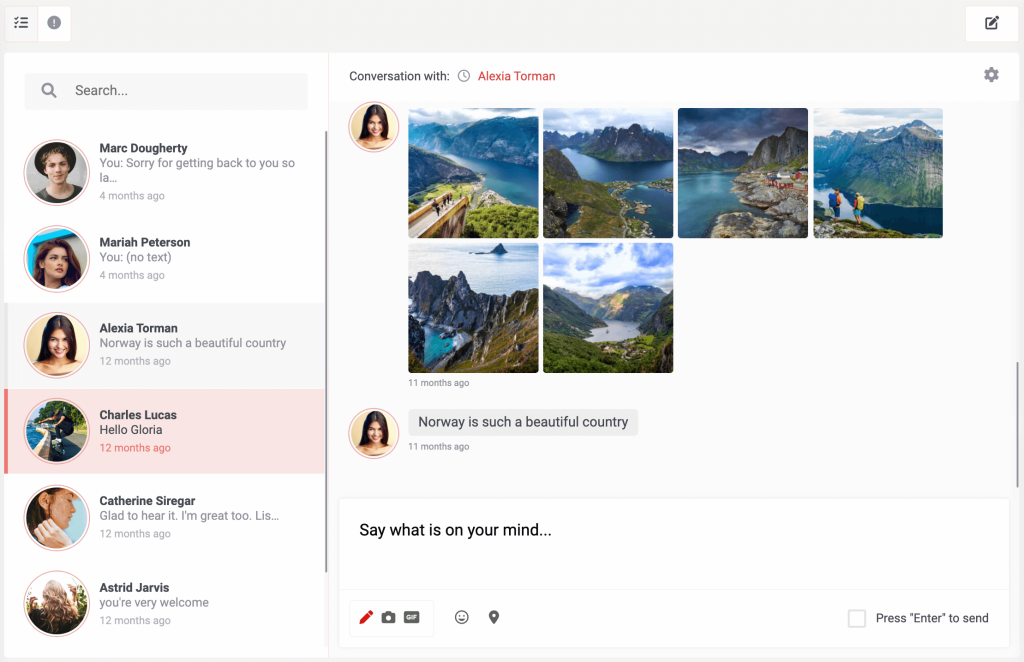Open sixth photo of green valley fjord
The width and height of the screenshot is (1024, 662).
tap(608, 308)
